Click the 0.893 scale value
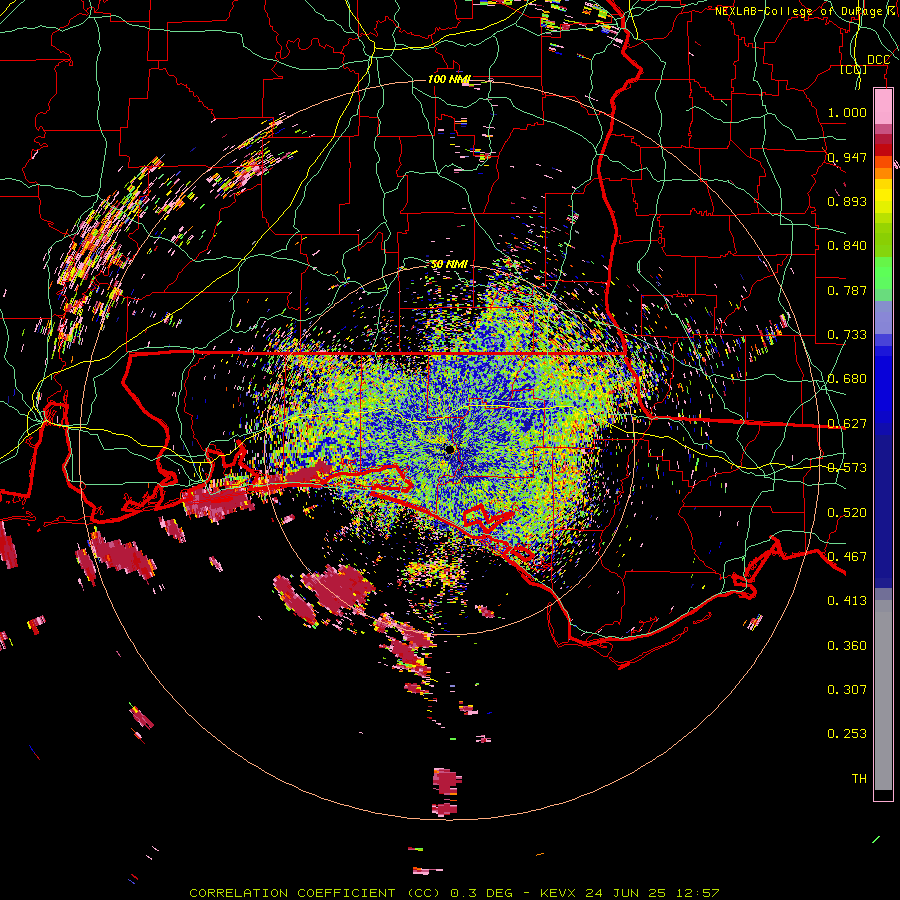This screenshot has height=900, width=900. point(847,201)
